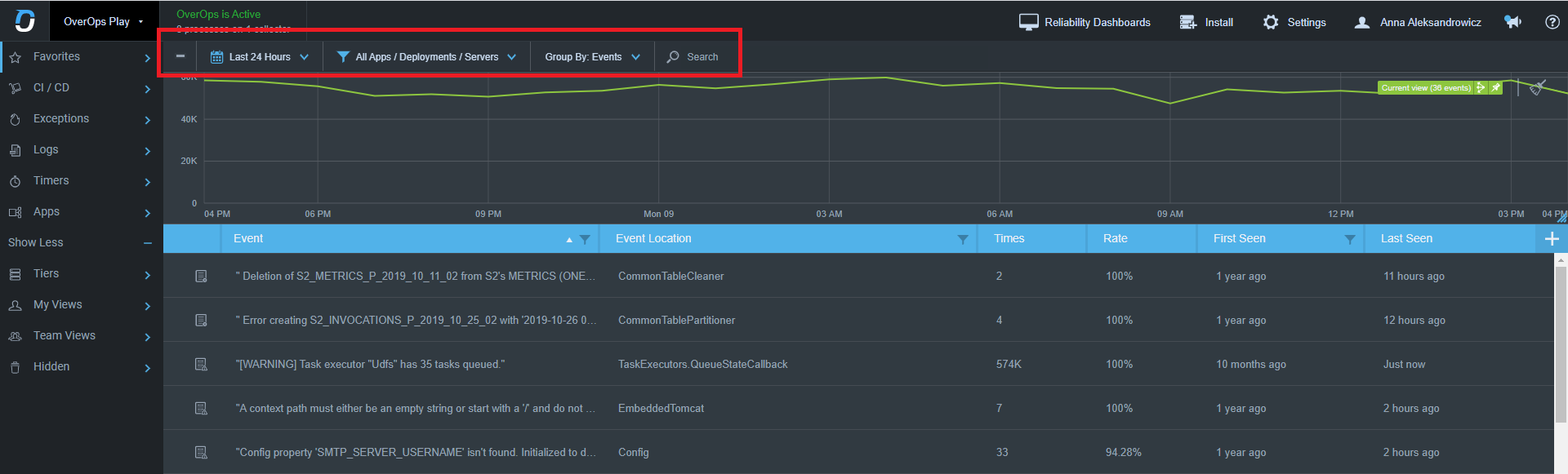The width and height of the screenshot is (1568, 474).
Task: Add a column with the plus icon
Action: click(x=1552, y=238)
